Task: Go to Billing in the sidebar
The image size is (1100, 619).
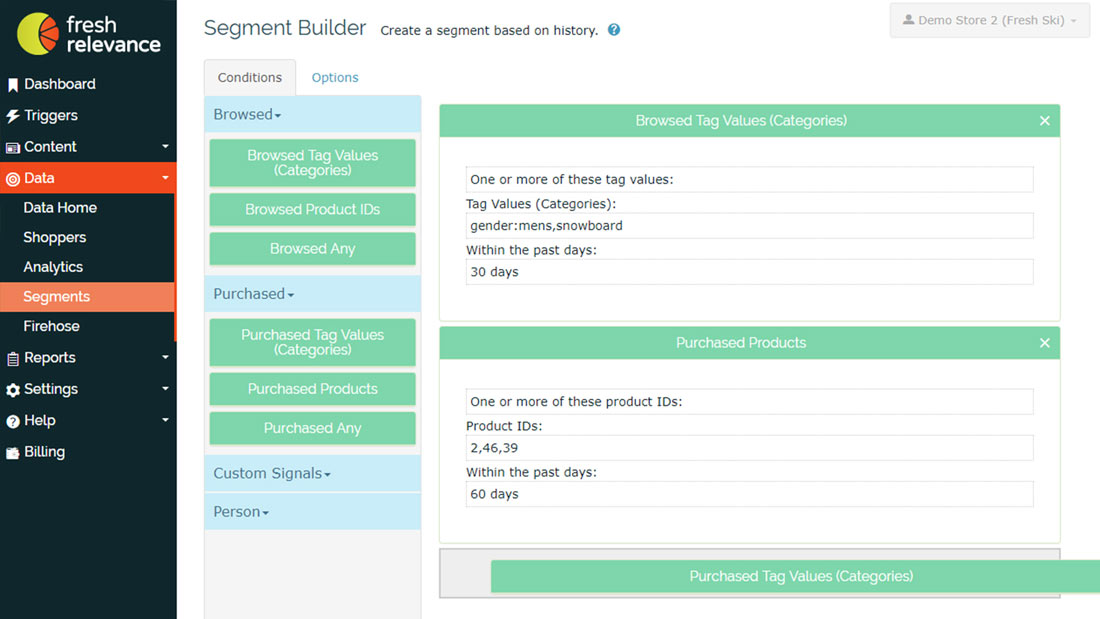Action: click(44, 452)
